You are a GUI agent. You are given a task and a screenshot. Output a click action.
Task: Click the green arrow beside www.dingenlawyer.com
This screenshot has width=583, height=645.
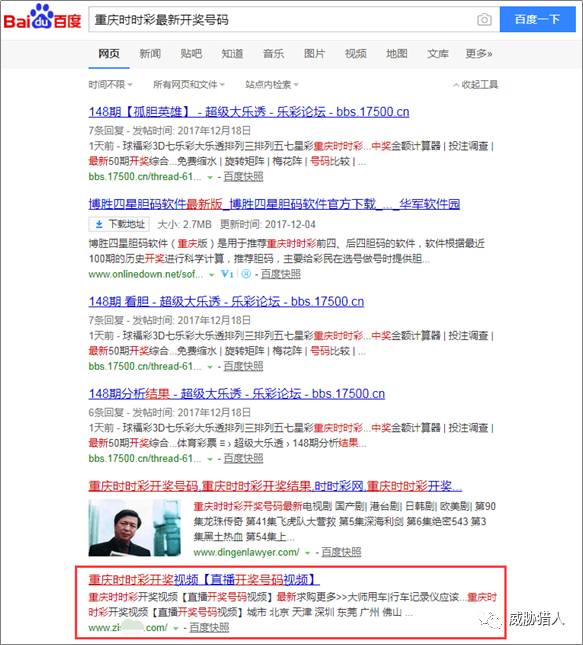(307, 553)
